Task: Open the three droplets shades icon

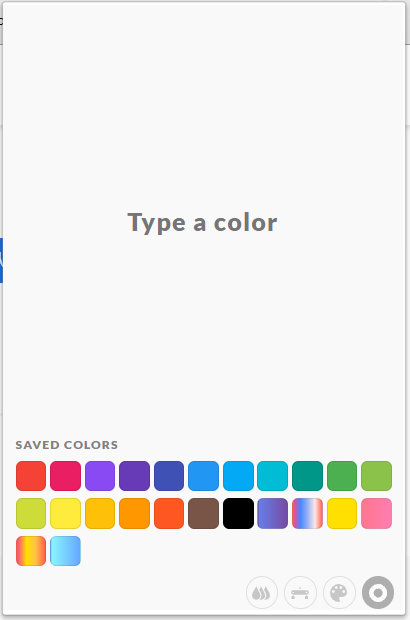Action: [261, 592]
